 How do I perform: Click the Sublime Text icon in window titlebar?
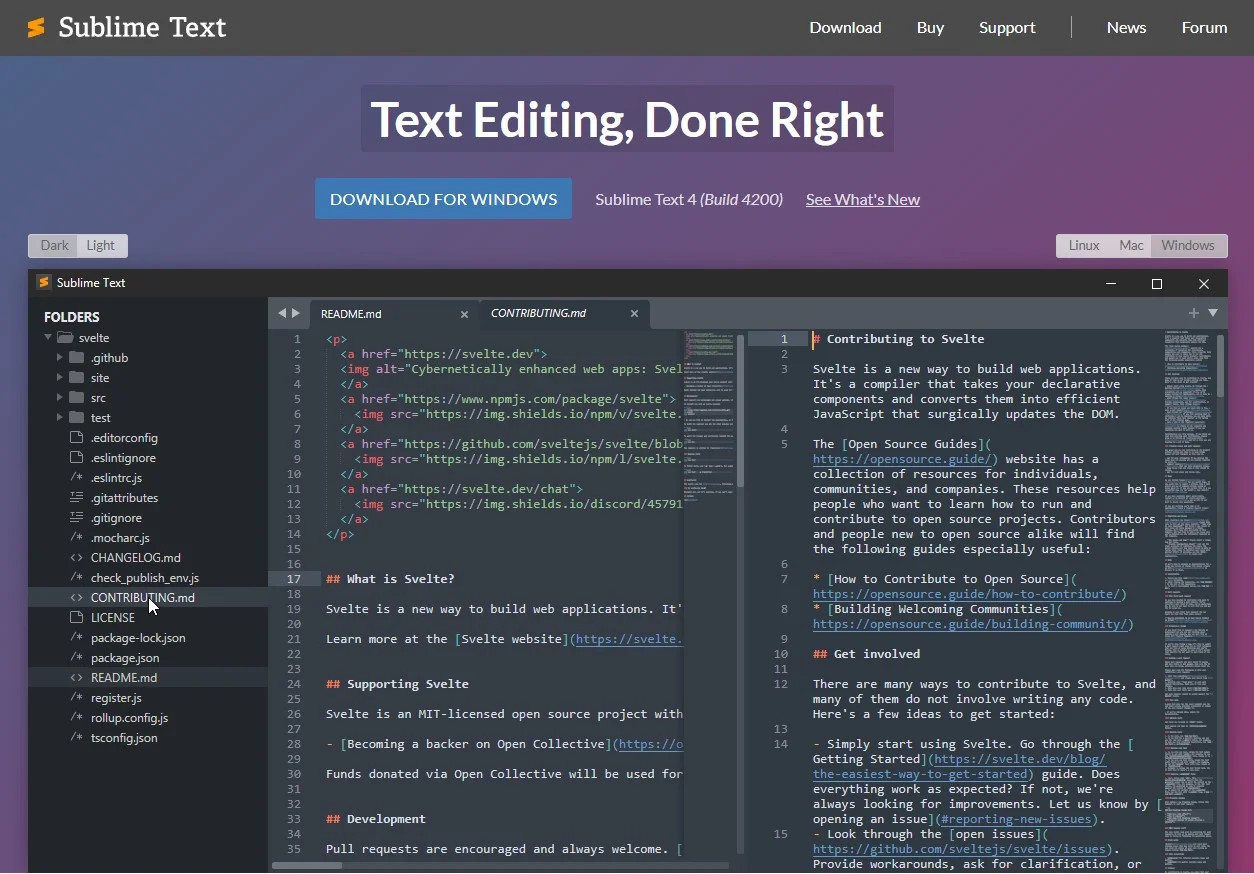[x=41, y=283]
